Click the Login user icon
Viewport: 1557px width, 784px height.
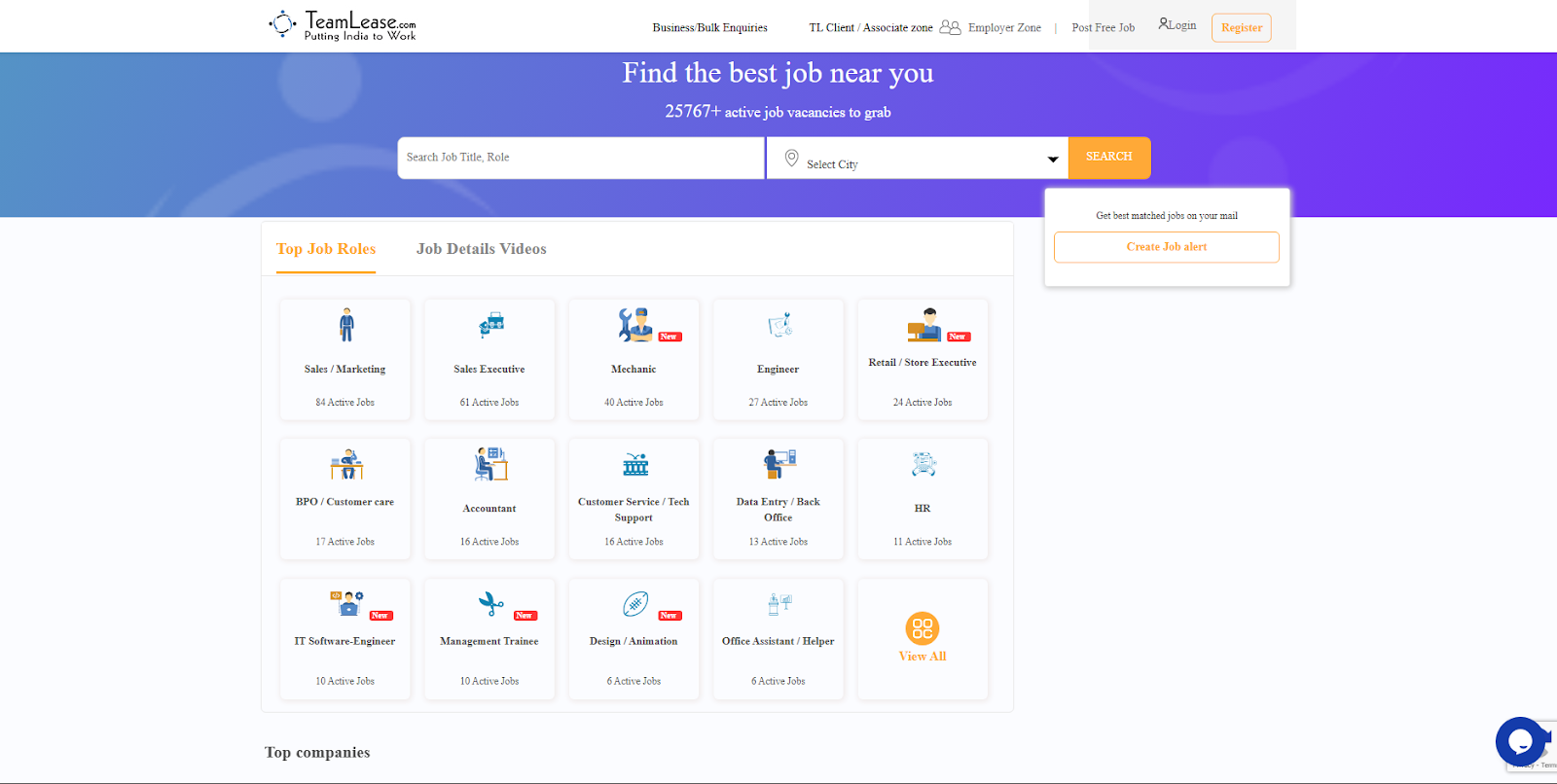coord(1163,23)
